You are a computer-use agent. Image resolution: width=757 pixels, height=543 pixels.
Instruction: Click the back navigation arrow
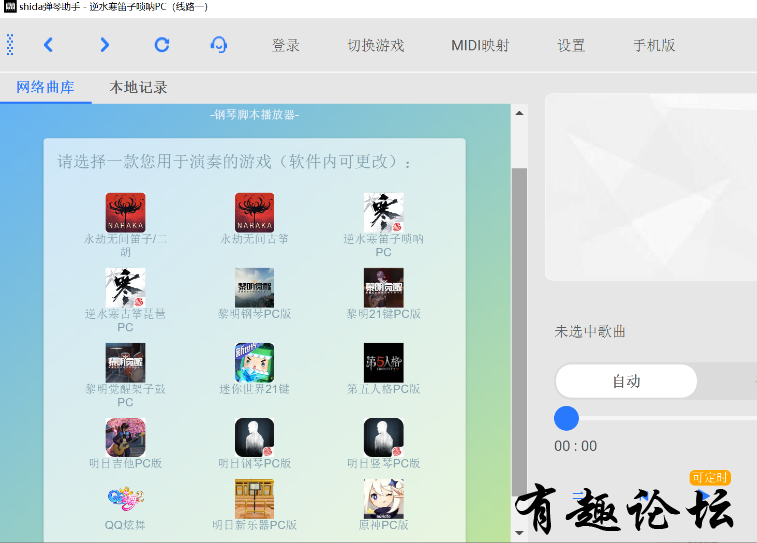48,45
